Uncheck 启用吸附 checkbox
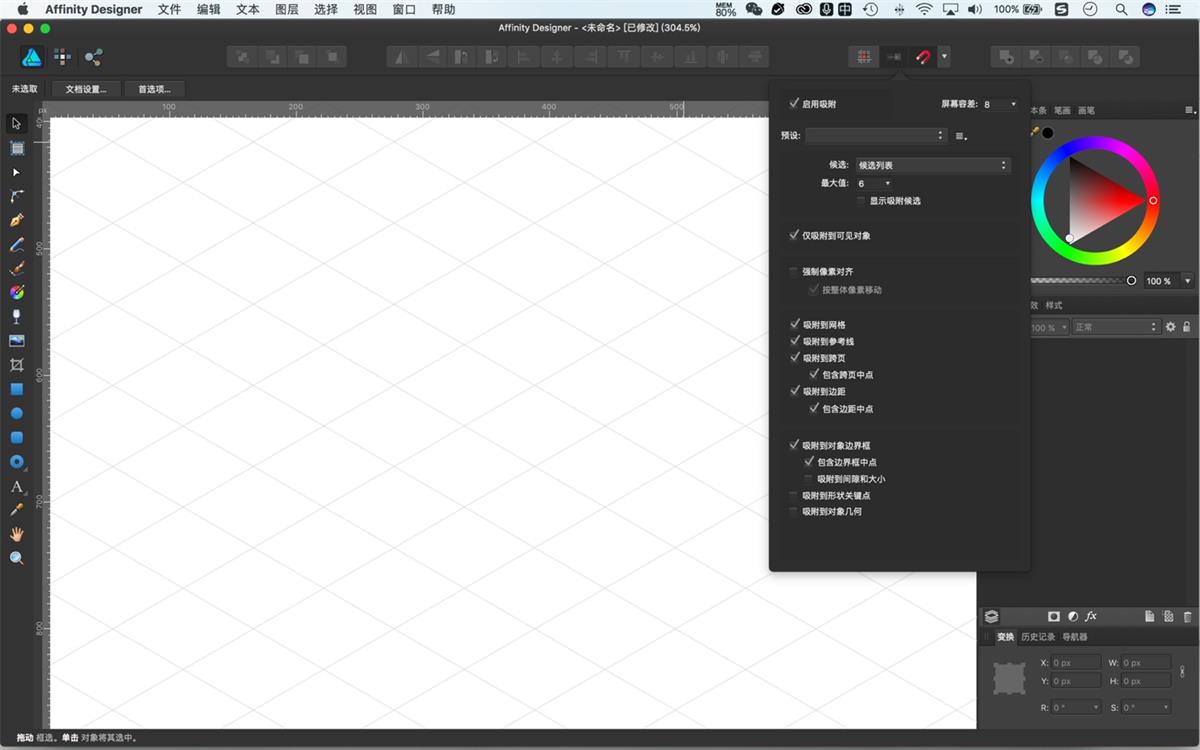 (x=794, y=103)
